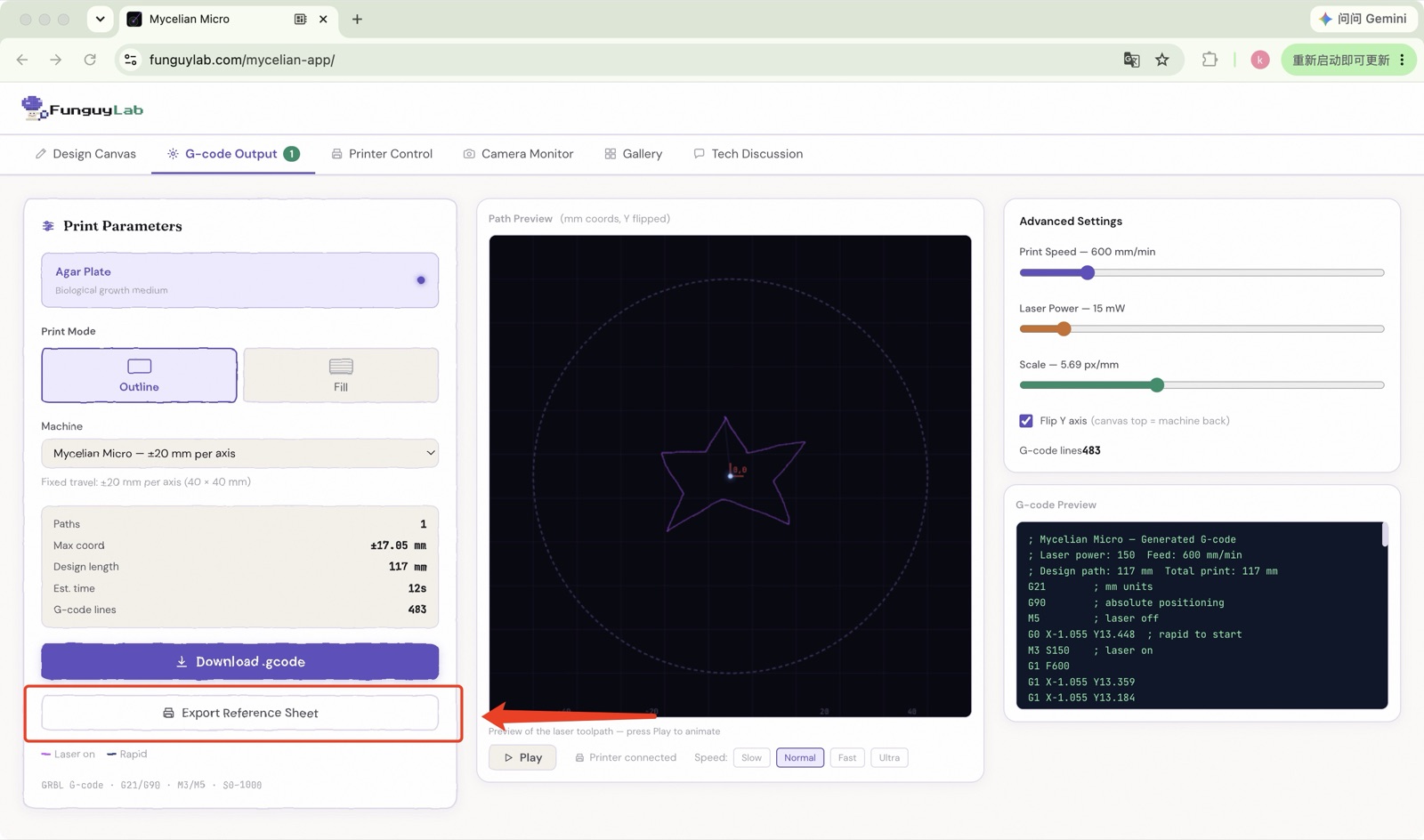1424x840 pixels.
Task: Click the Printer connected status
Action: 626,758
